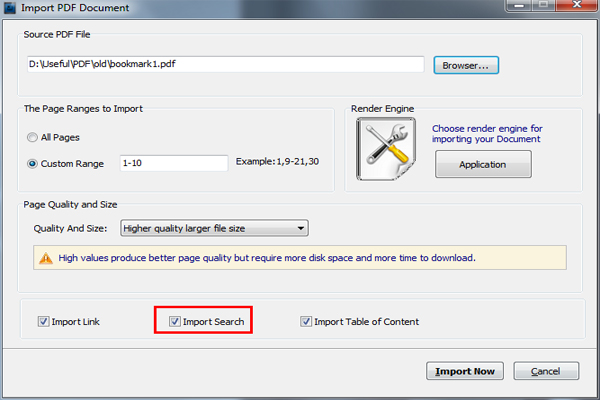Click the Application render engine button
Image resolution: width=600 pixels, height=400 pixels.
[483, 164]
